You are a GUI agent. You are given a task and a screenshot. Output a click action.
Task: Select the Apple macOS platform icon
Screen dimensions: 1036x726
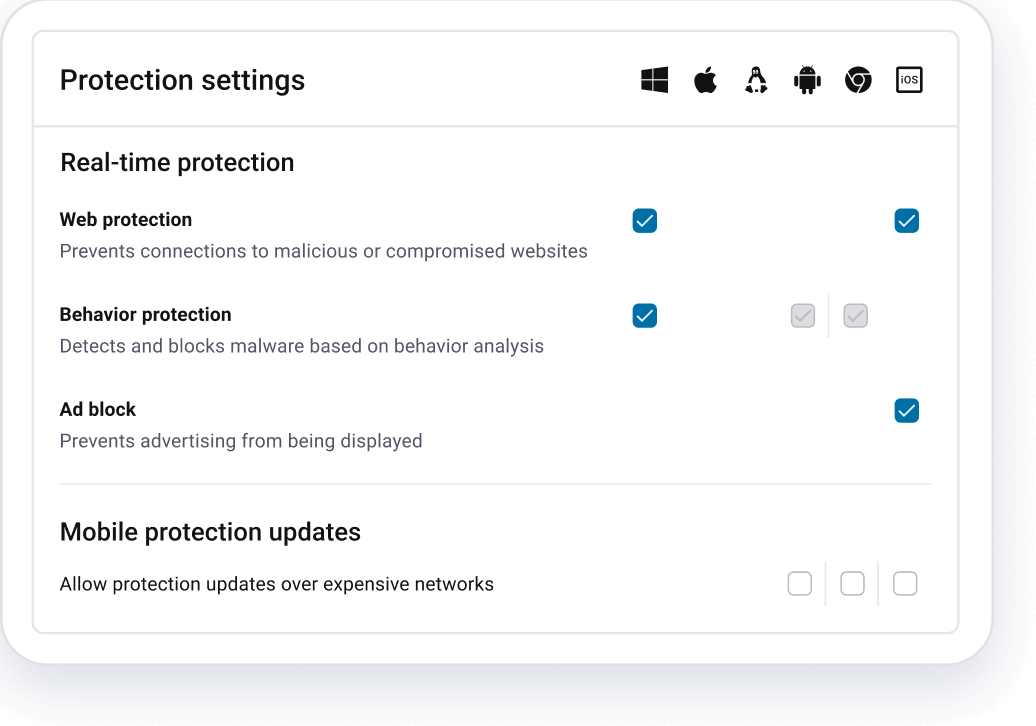pyautogui.click(x=705, y=79)
